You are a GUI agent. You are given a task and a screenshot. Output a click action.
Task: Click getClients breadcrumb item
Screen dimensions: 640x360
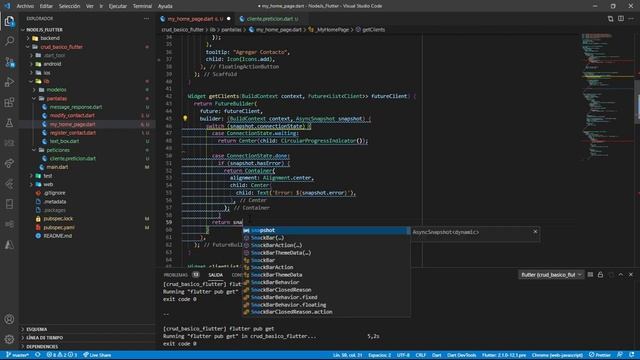373,30
